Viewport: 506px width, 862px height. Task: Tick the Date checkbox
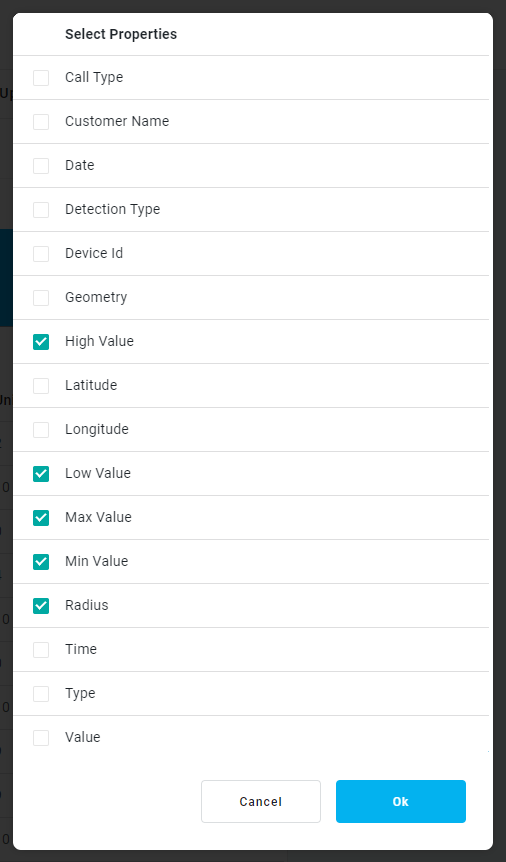[41, 166]
